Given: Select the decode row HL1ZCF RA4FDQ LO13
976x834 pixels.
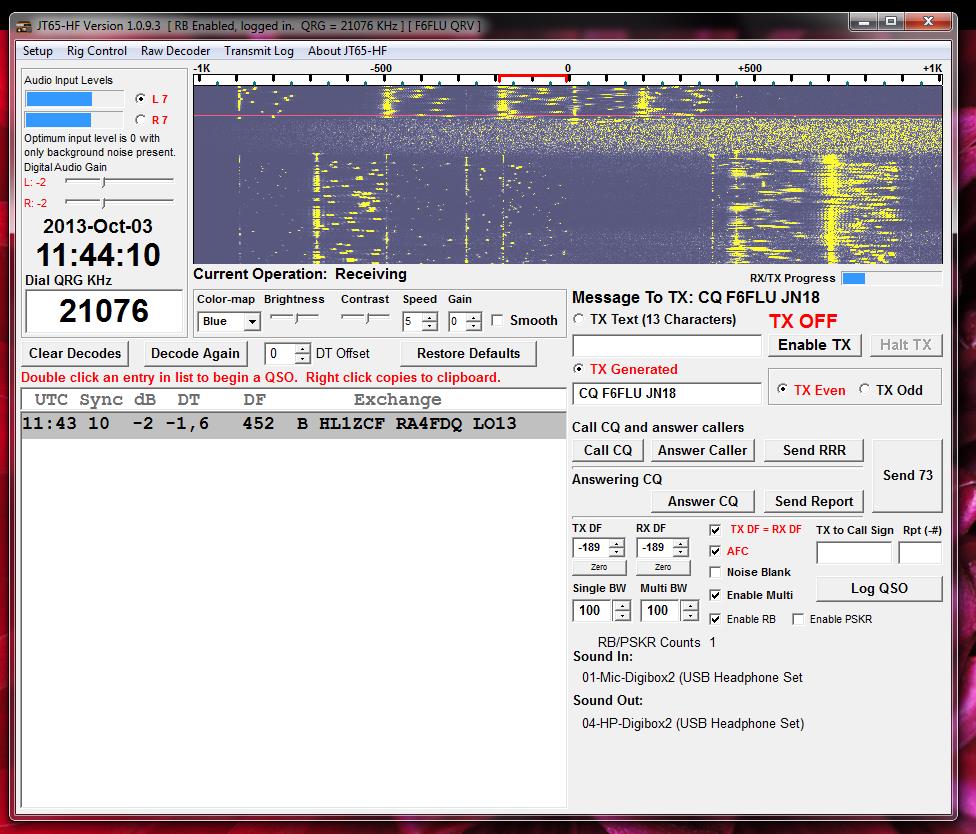Looking at the screenshot, I should [x=293, y=424].
